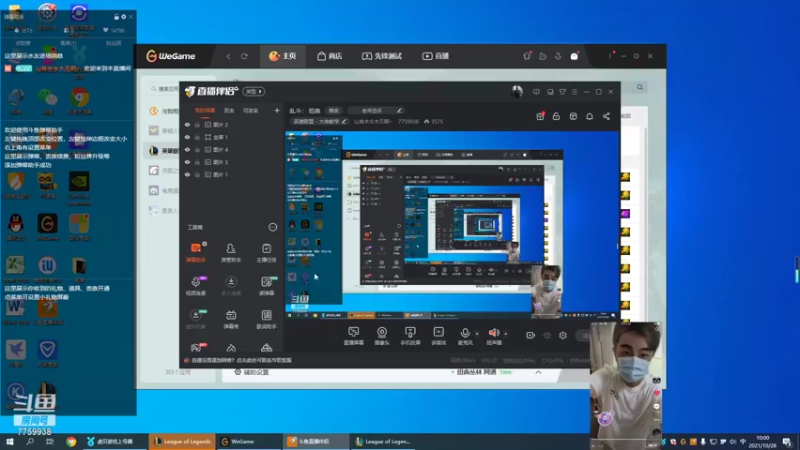Start recording with the record icon
The height and width of the screenshot is (450, 800).
point(531,335)
